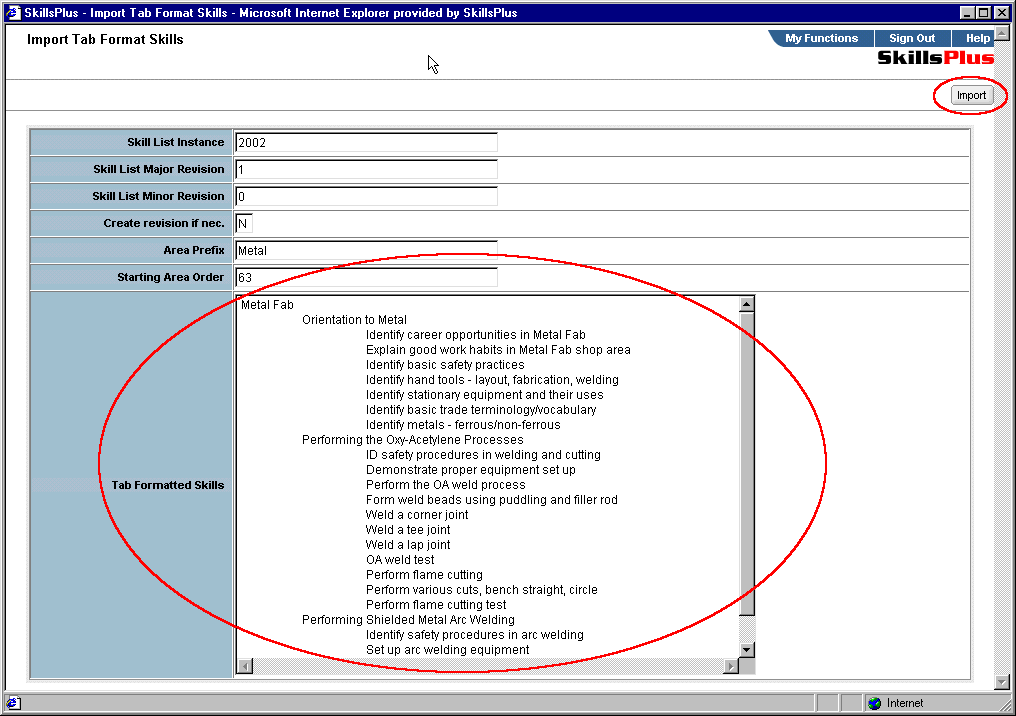The width and height of the screenshot is (1016, 716).
Task: Click the Create revision if nec. field
Action: (244, 224)
